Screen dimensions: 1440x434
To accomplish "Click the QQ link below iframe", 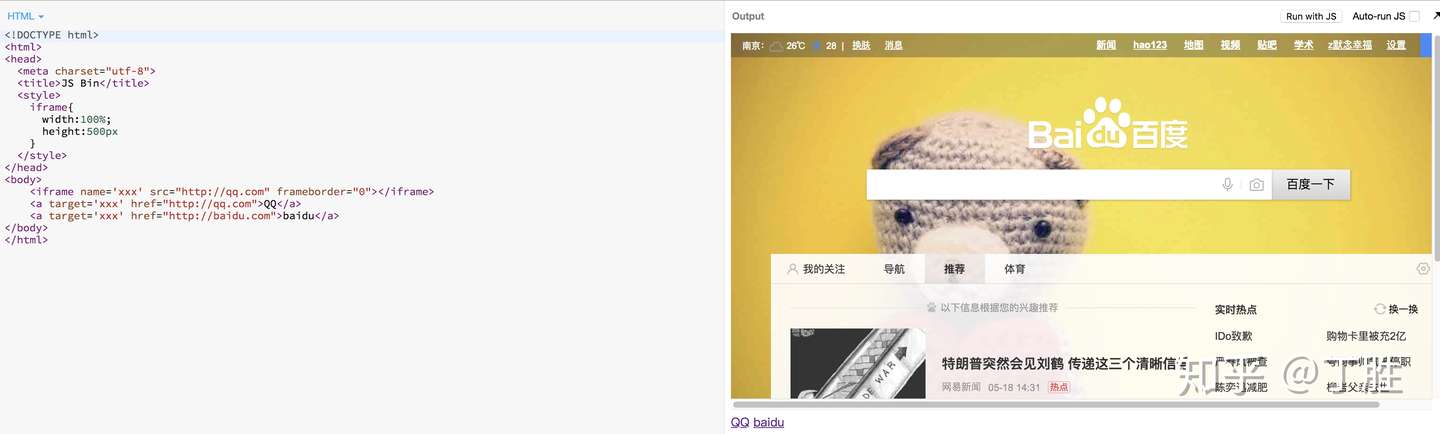I will (x=740, y=423).
